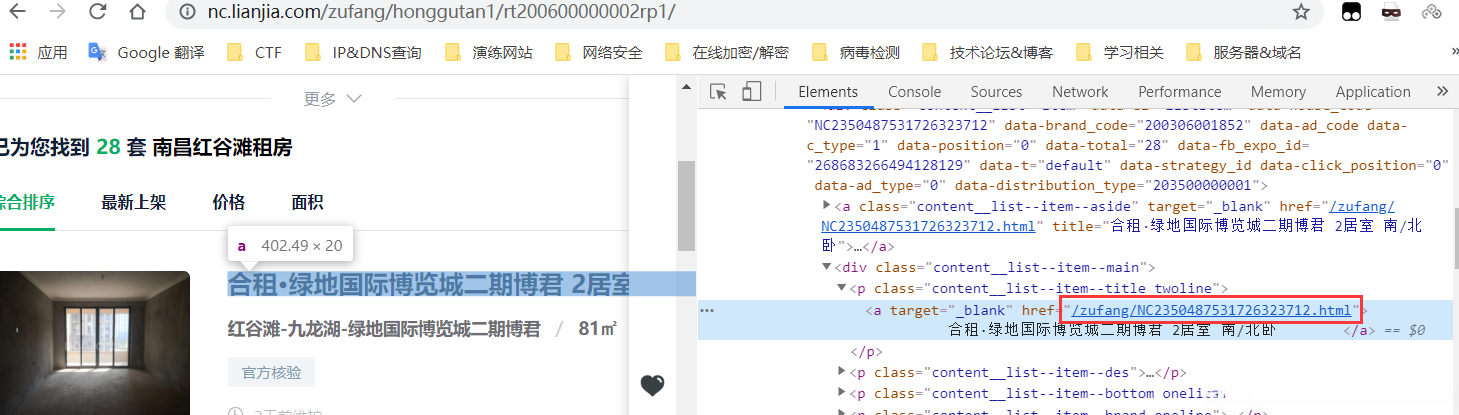Open the incognito-style mask extension icon

click(1391, 12)
